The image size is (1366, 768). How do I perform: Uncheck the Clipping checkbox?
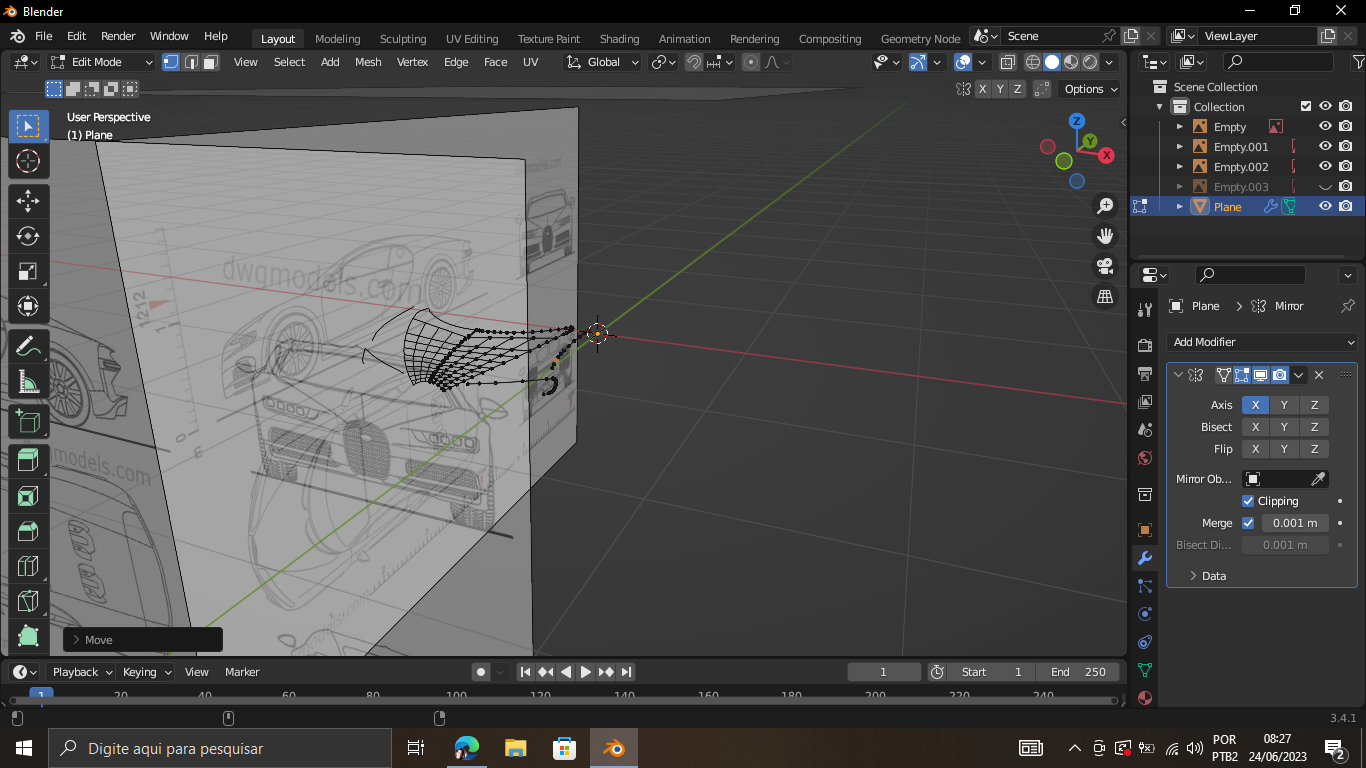(x=1248, y=501)
